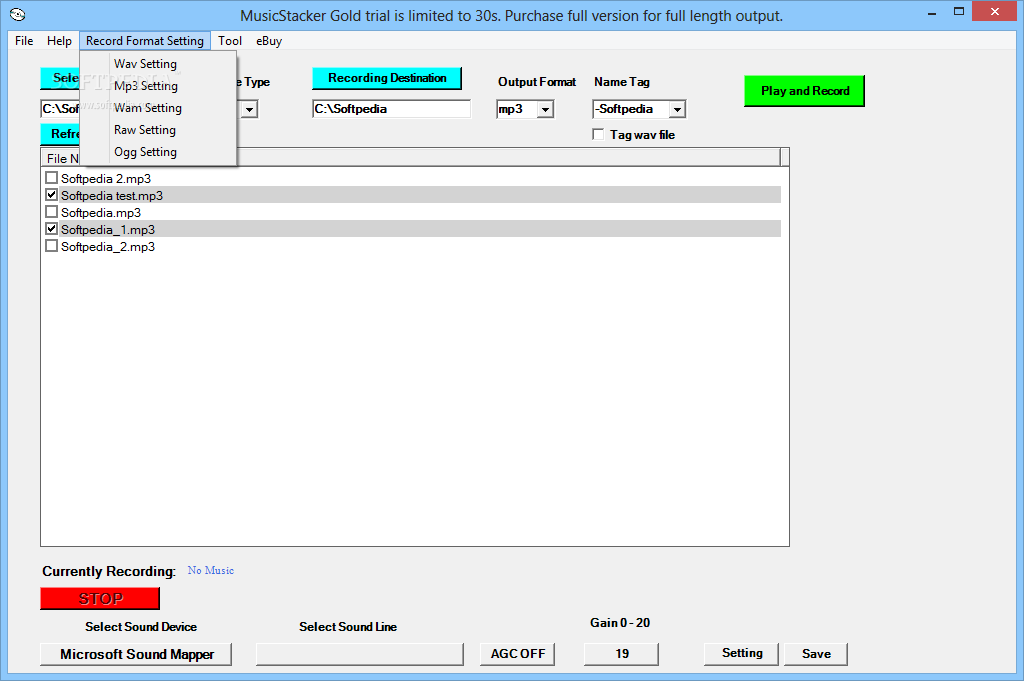The height and width of the screenshot is (681, 1024).
Task: Select the Softpedia_1.mp3 file name
Action: coord(108,229)
